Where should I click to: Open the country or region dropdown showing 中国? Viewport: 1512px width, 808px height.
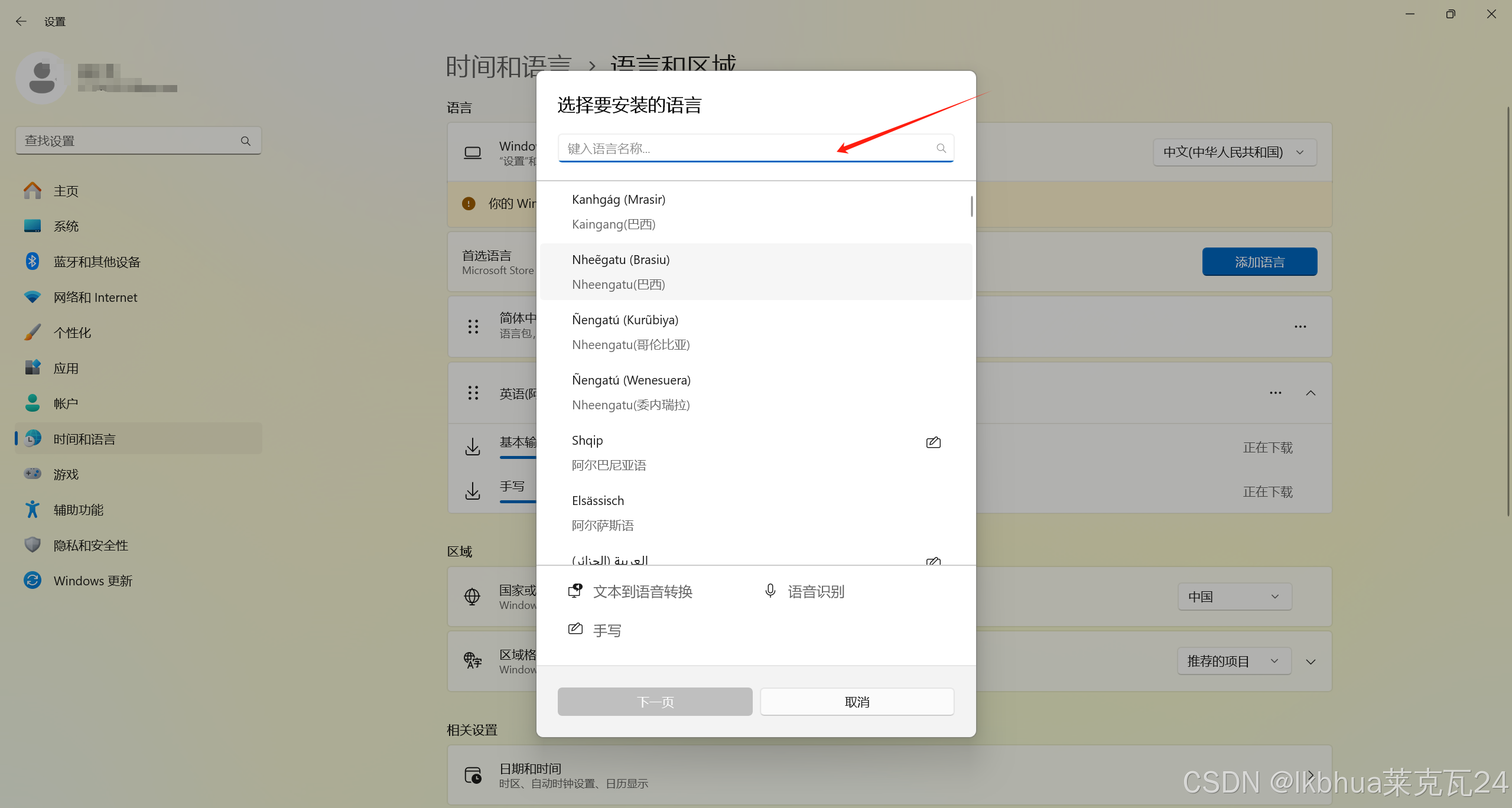tap(1234, 597)
